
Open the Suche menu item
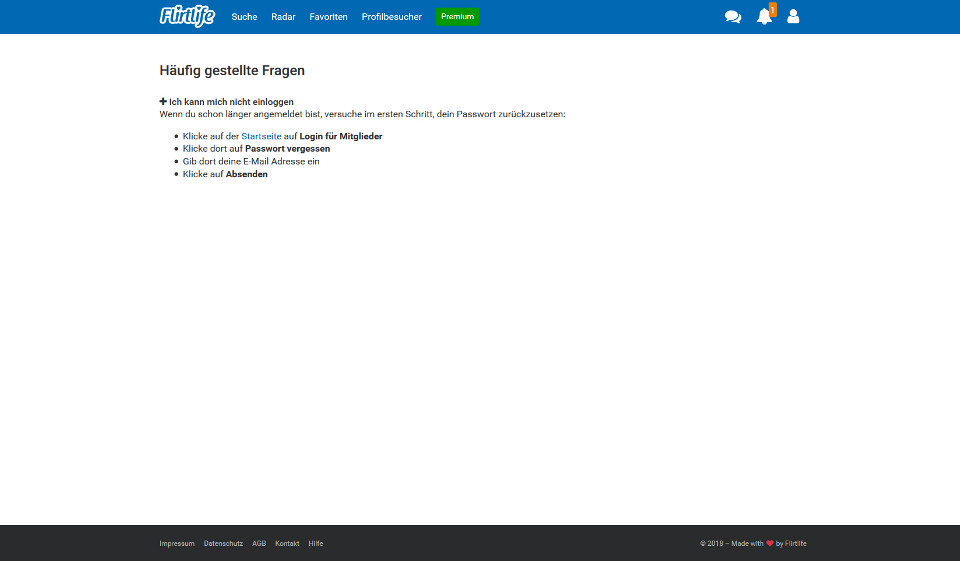[x=244, y=17]
